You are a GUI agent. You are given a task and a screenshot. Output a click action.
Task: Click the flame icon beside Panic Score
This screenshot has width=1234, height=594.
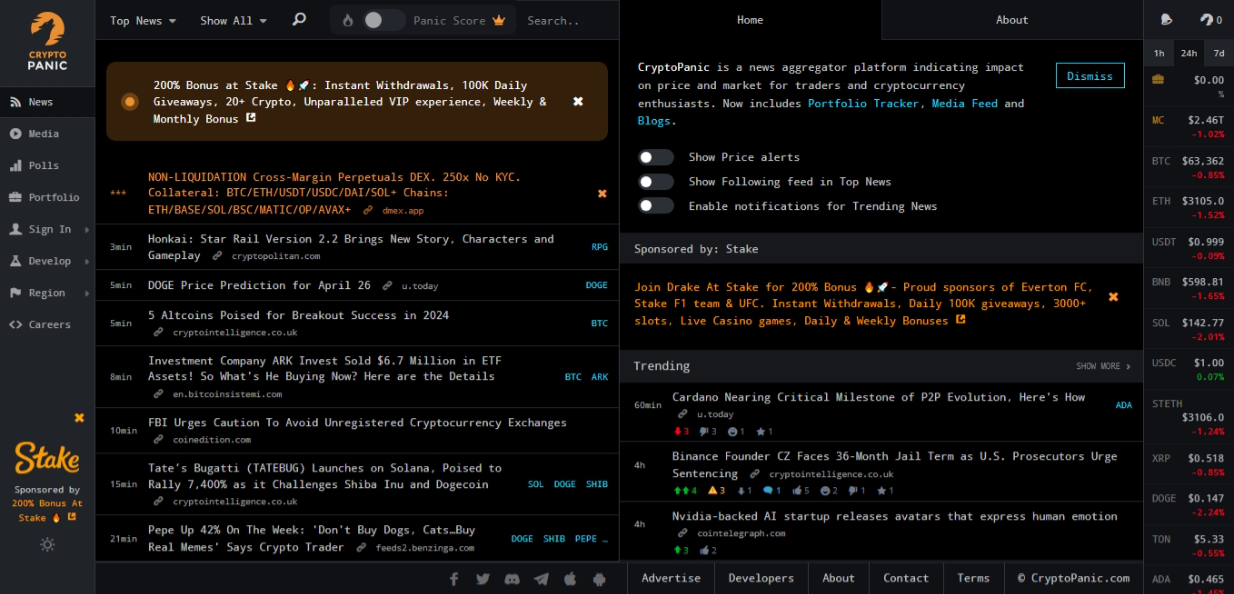[x=348, y=20]
